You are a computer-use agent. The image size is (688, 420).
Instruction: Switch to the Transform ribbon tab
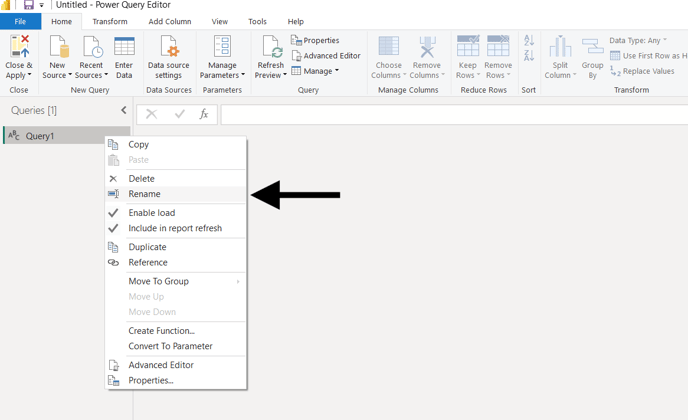tap(109, 21)
